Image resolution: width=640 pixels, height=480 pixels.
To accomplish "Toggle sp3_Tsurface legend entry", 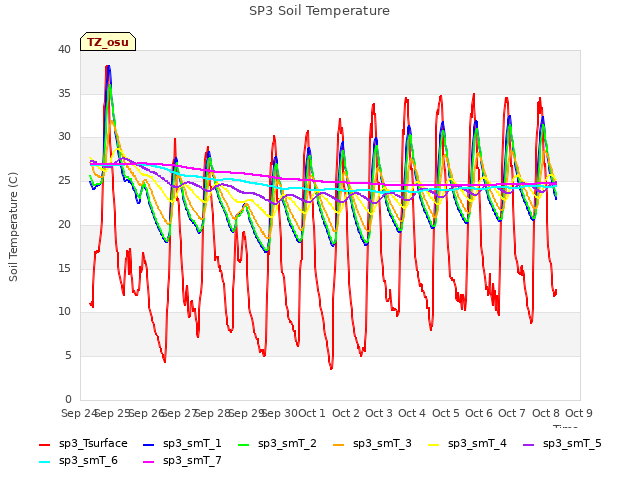I will 83,444.
